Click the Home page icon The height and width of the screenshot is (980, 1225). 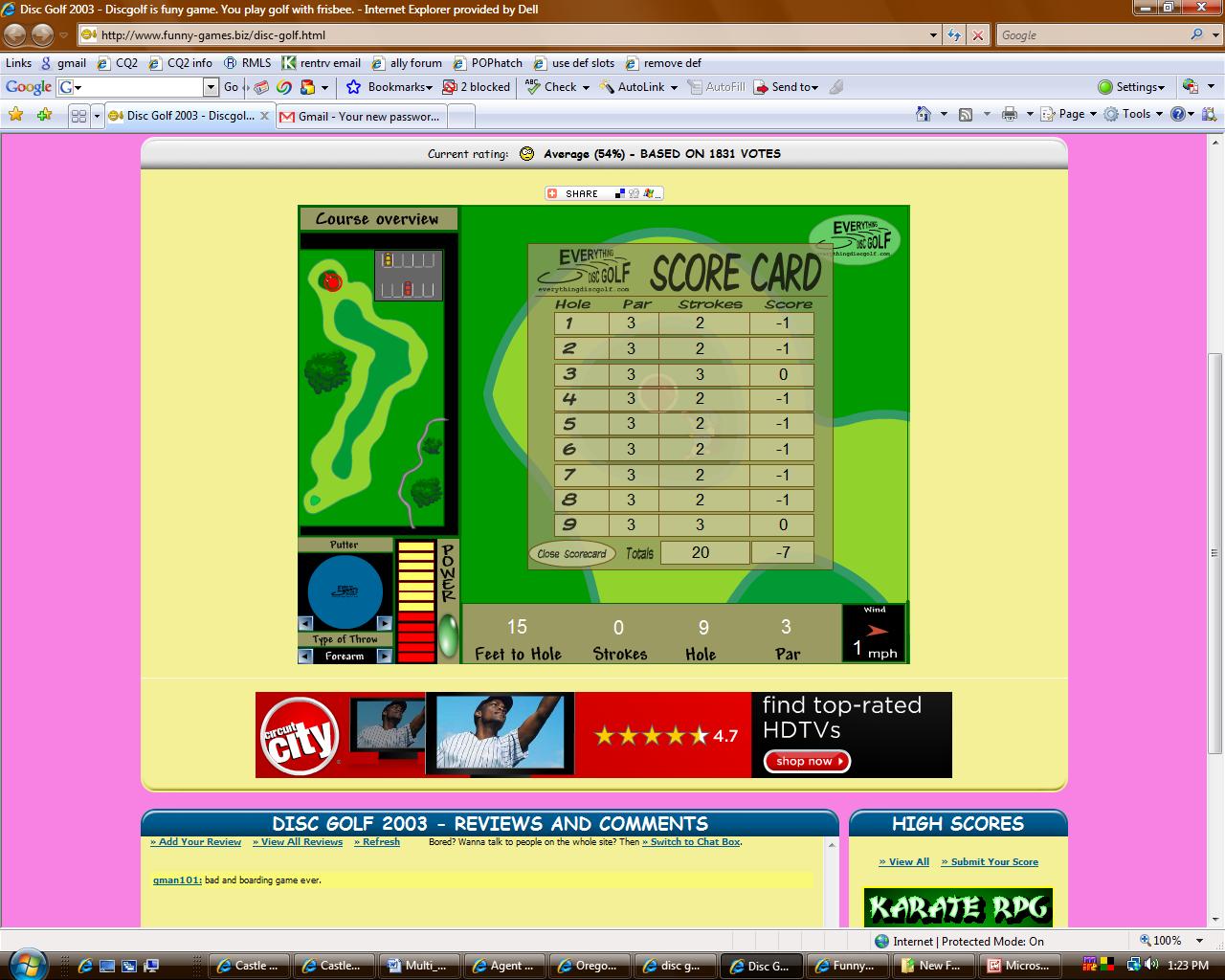click(x=923, y=114)
